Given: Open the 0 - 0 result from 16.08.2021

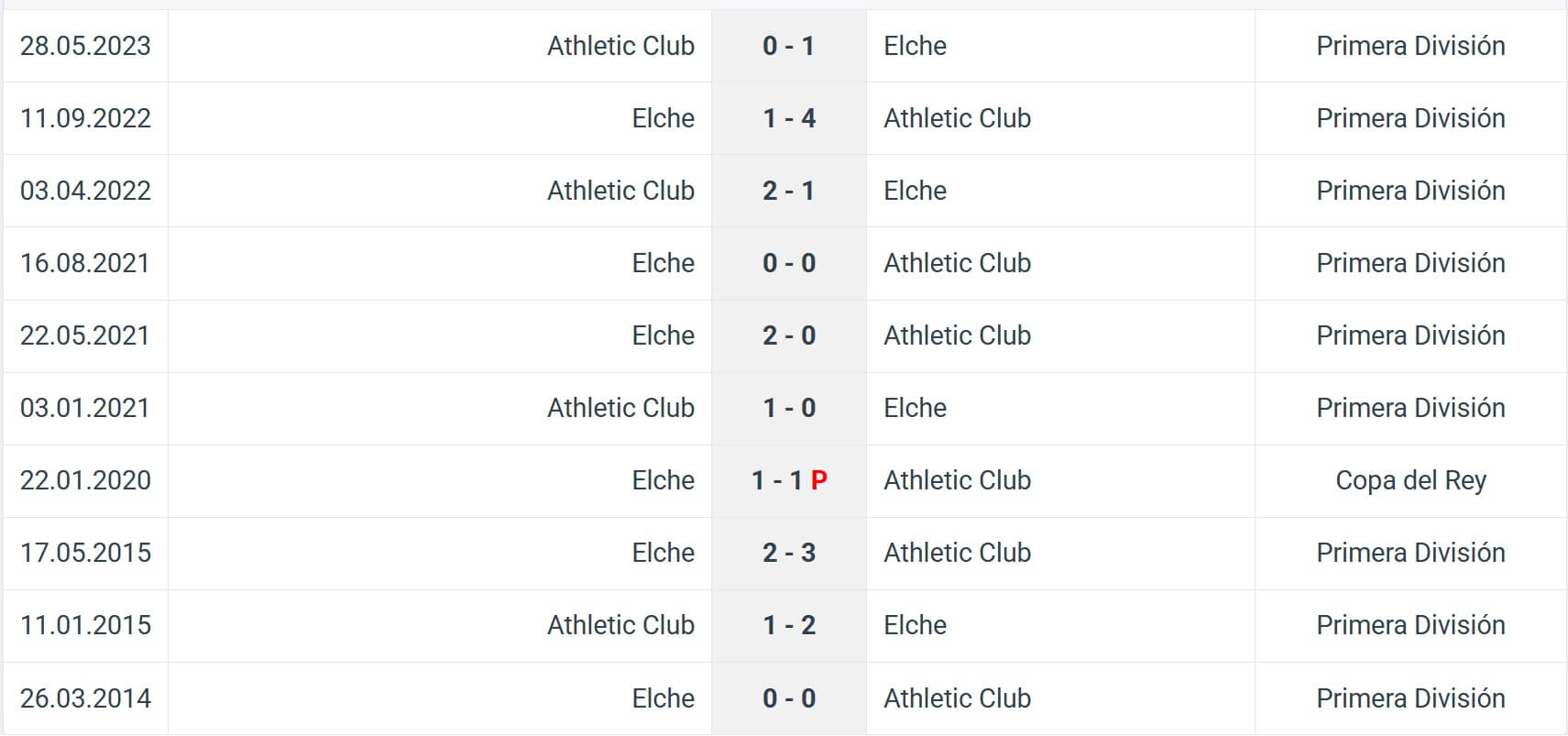Looking at the screenshot, I should pos(788,263).
